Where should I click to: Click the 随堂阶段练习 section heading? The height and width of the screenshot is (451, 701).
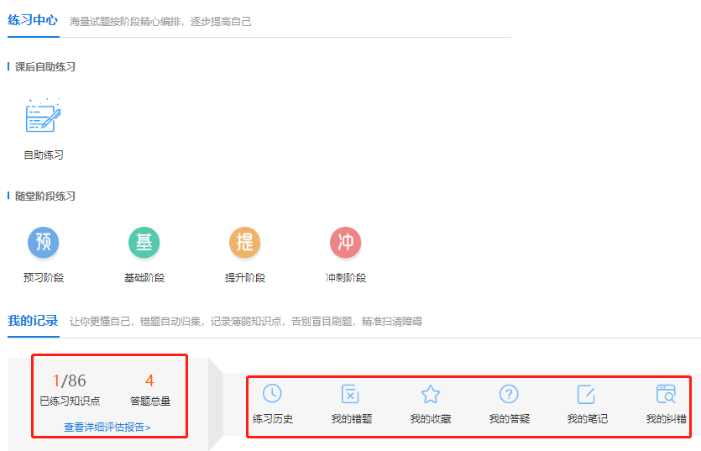45,196
